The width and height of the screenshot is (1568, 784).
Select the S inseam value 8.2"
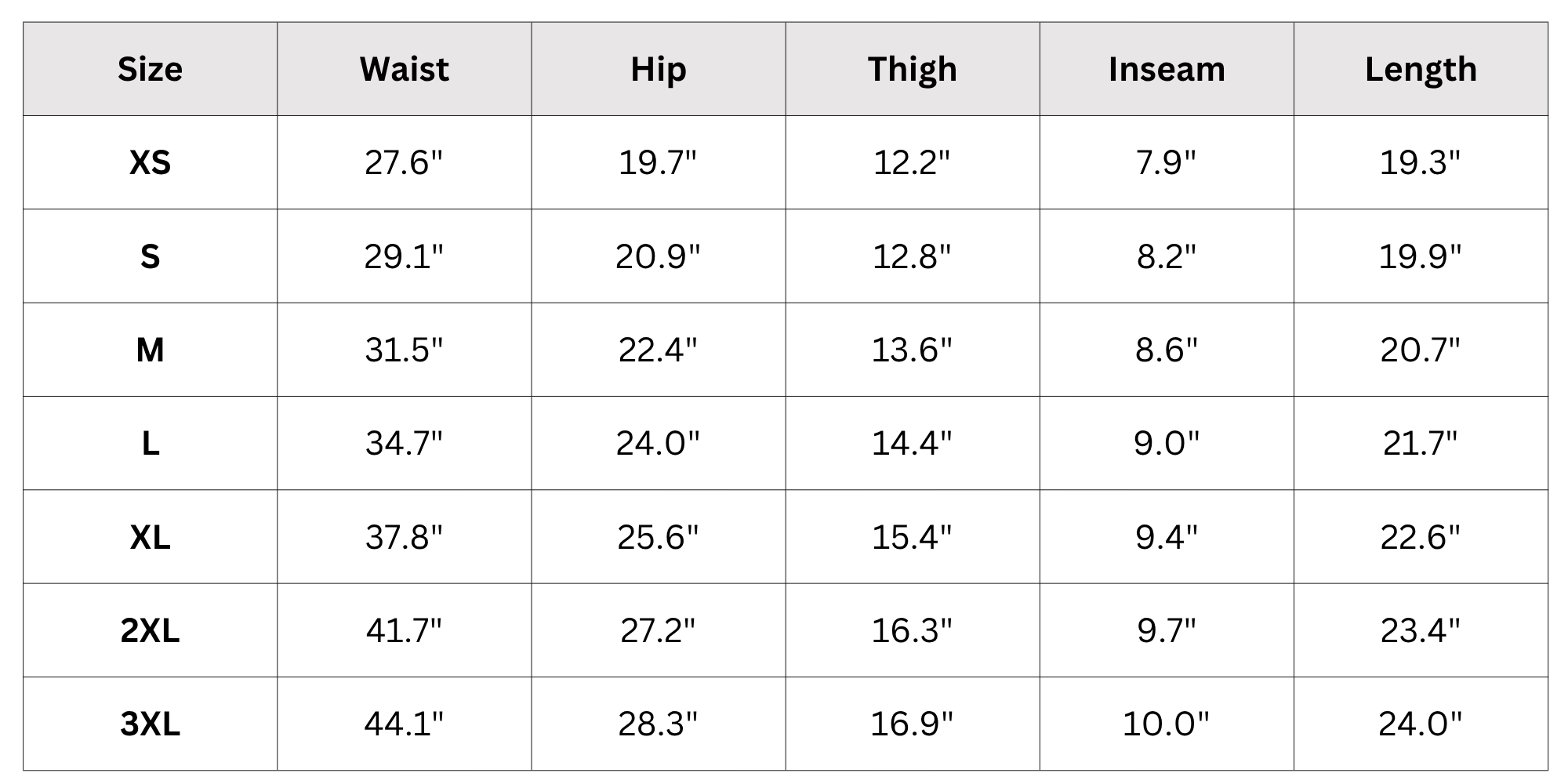point(1167,256)
